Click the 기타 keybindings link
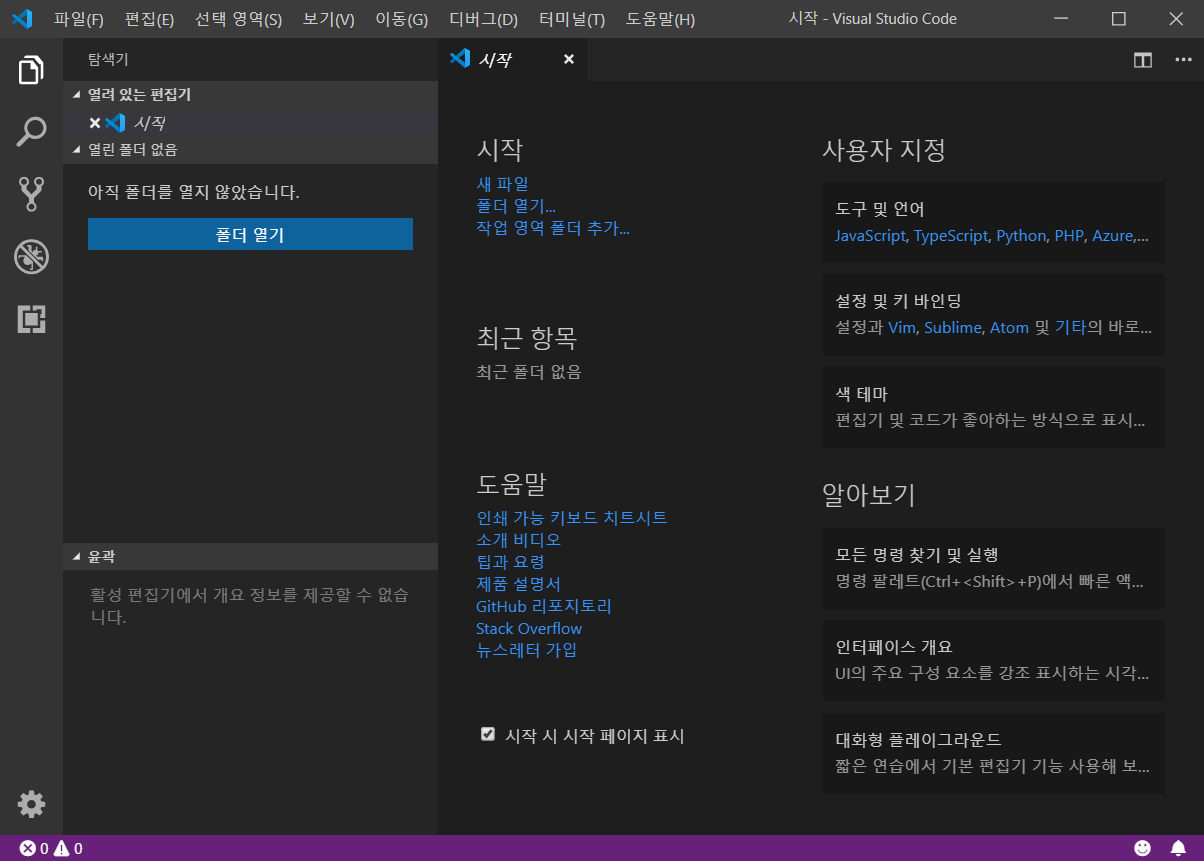Image resolution: width=1204 pixels, height=861 pixels. click(x=1071, y=328)
